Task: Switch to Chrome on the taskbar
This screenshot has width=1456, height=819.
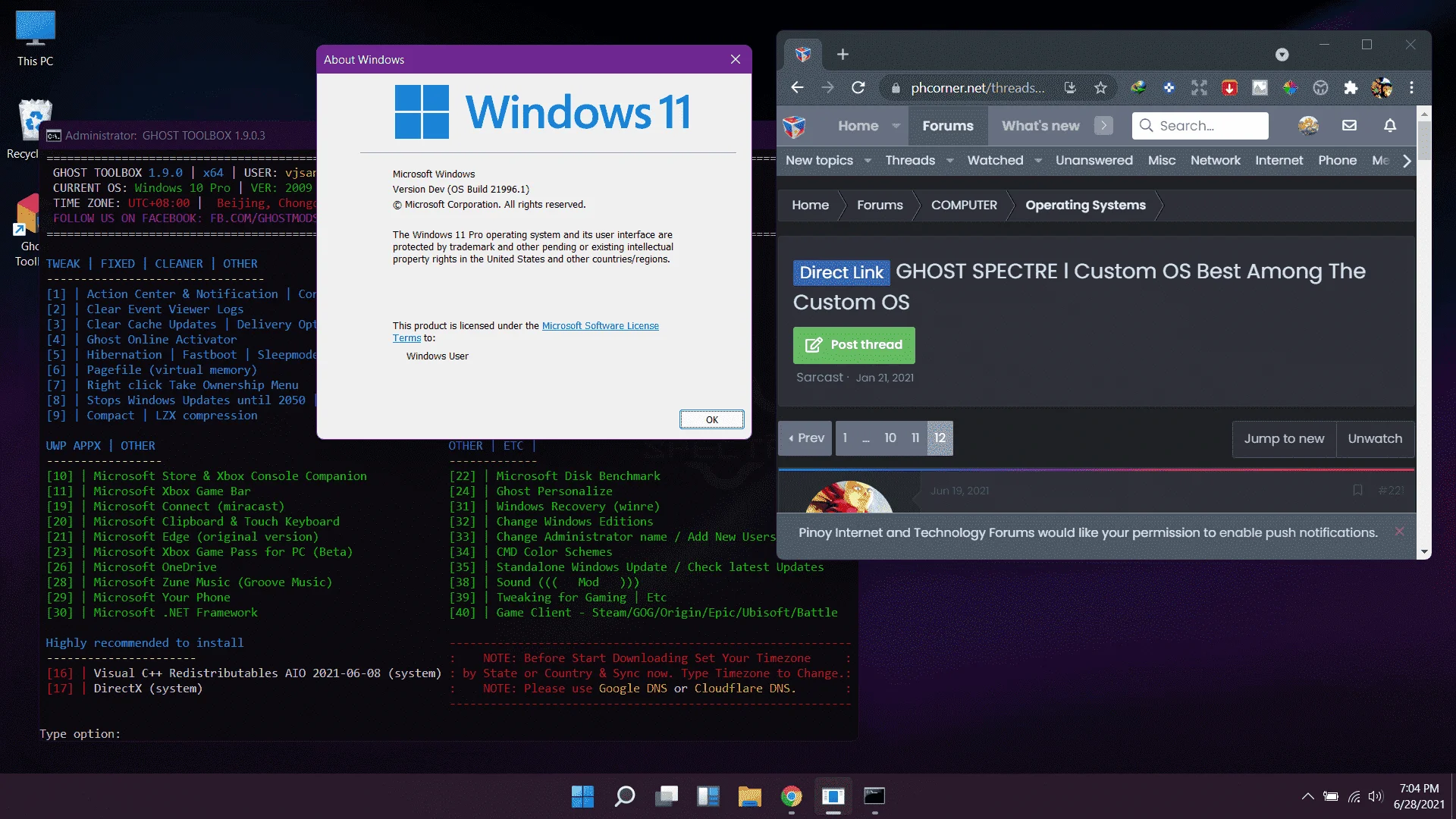Action: point(791,796)
